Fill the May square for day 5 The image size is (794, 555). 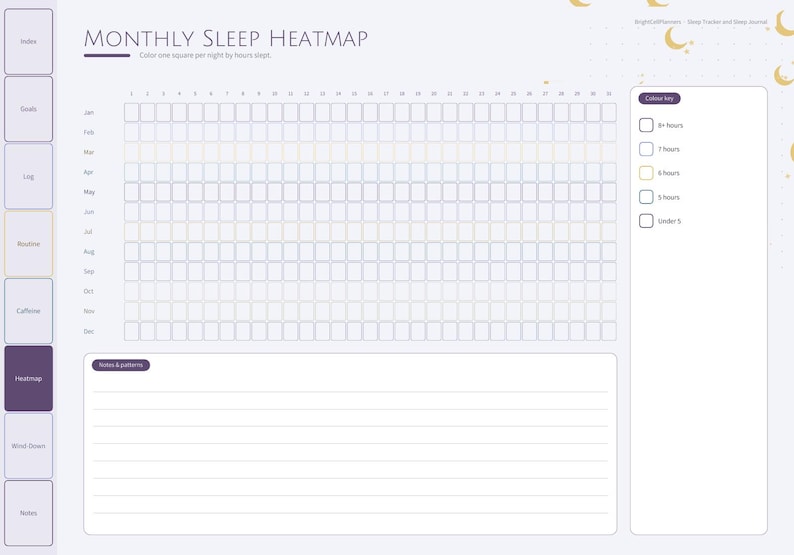click(x=195, y=192)
